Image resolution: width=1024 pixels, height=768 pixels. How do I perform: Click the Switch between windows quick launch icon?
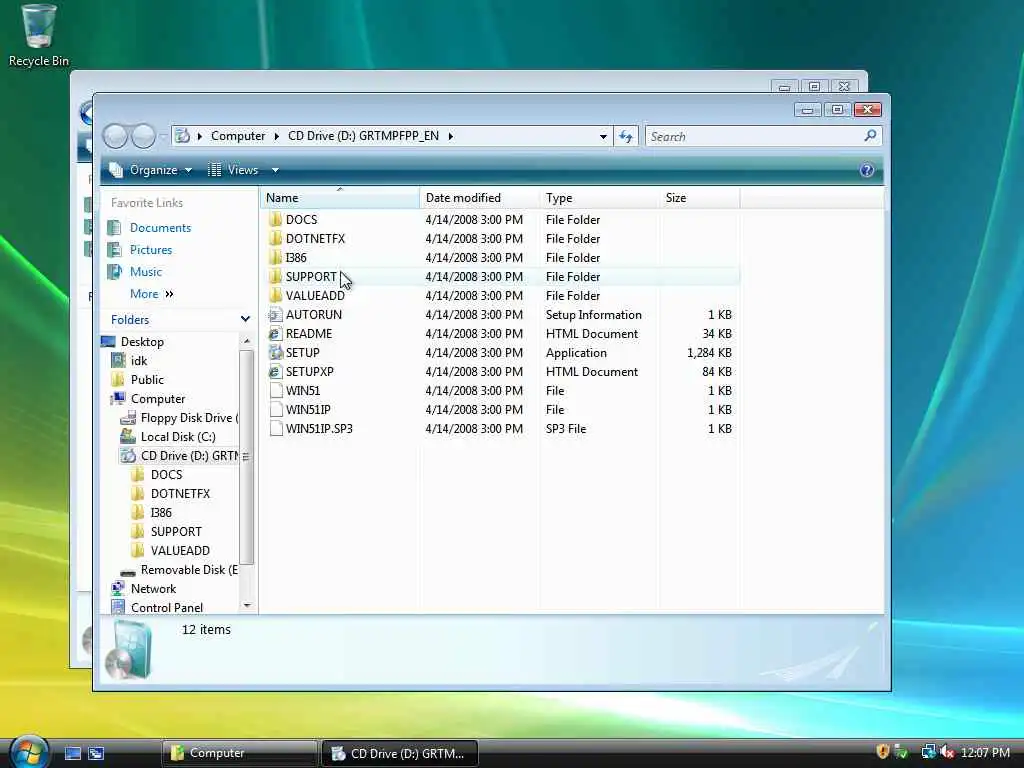click(96, 753)
